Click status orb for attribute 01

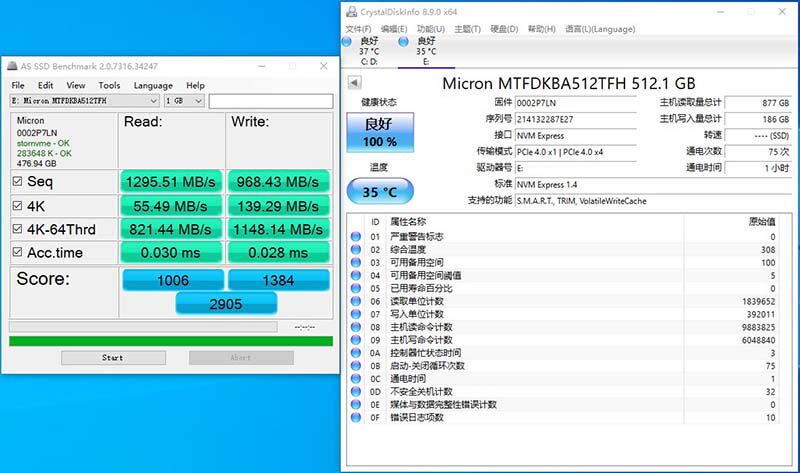[356, 236]
